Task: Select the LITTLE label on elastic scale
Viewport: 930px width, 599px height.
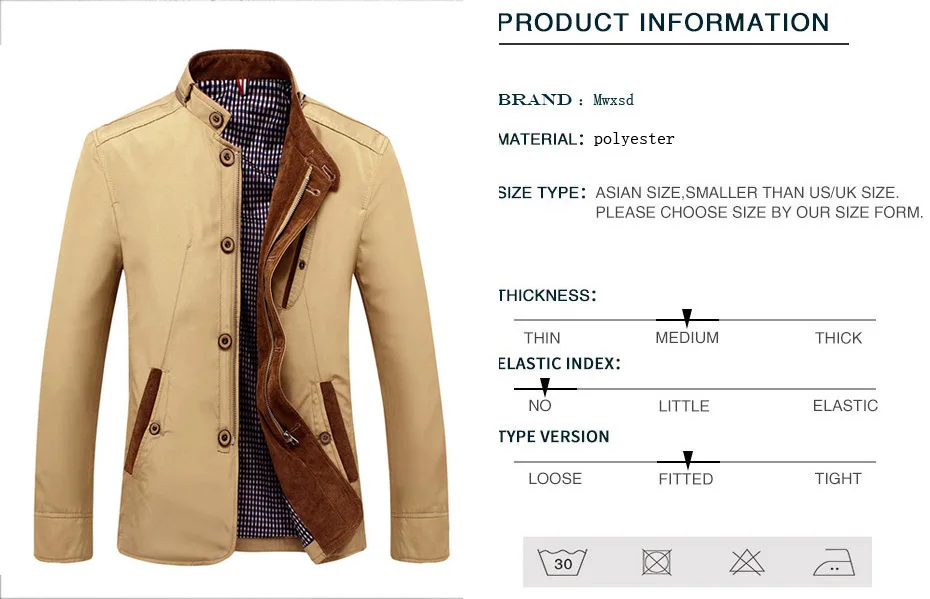Action: tap(684, 406)
